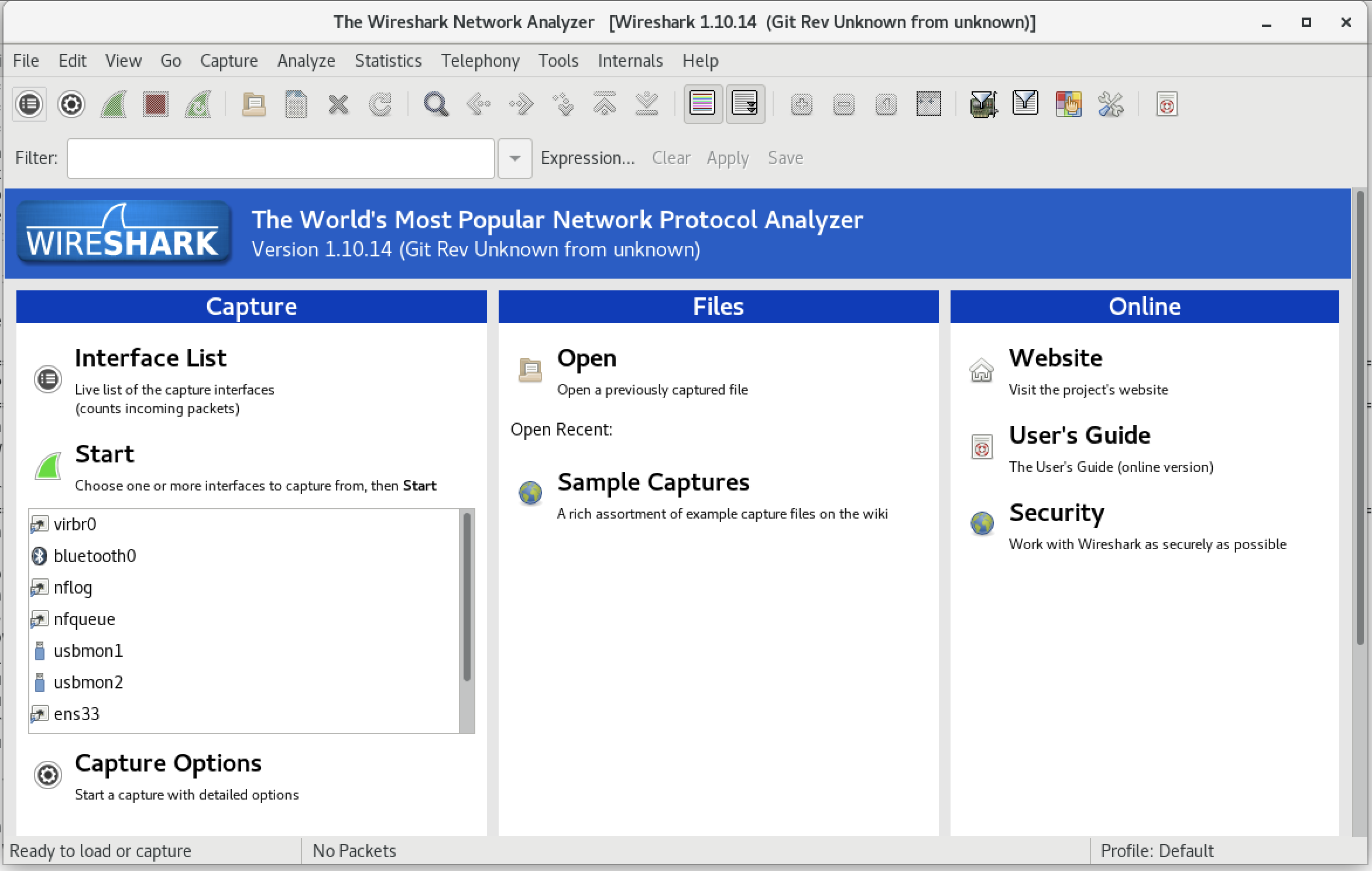Image resolution: width=1372 pixels, height=871 pixels.
Task: Open the Go menu
Action: point(171,61)
